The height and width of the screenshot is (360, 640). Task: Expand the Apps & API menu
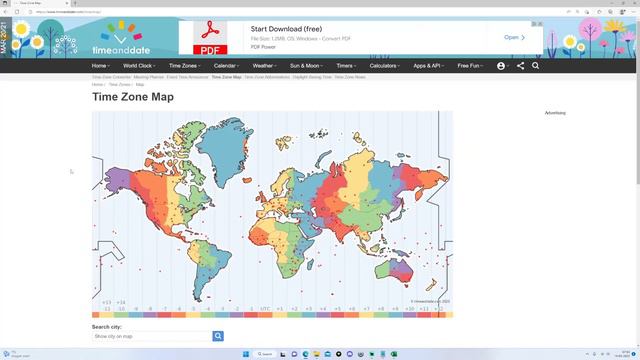coord(428,66)
